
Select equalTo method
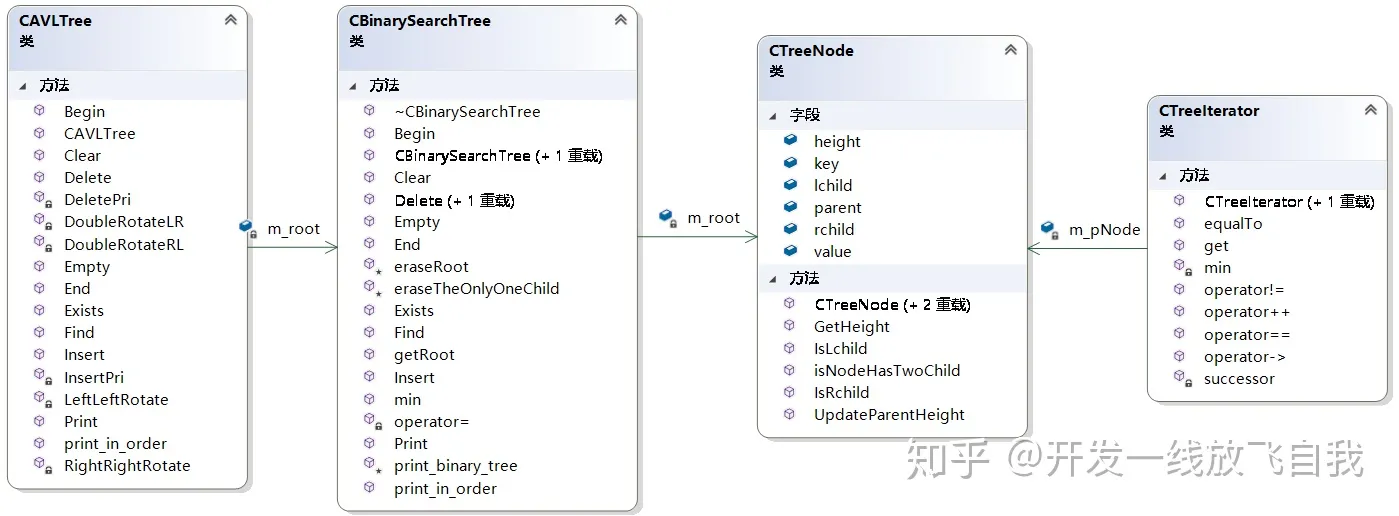click(1233, 223)
